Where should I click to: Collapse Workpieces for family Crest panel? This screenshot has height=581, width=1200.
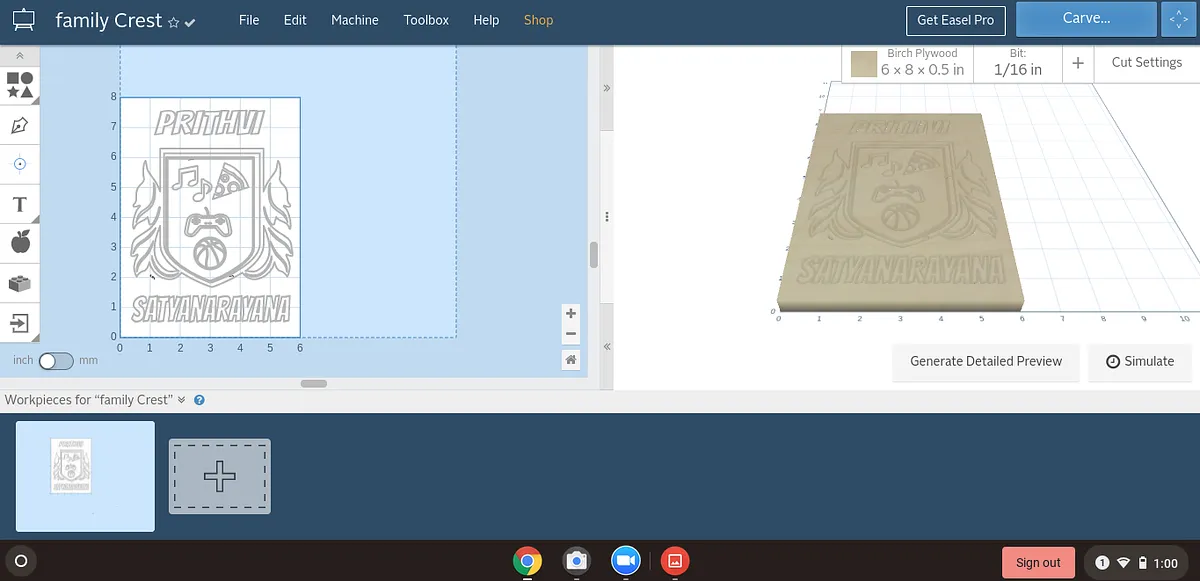(181, 400)
